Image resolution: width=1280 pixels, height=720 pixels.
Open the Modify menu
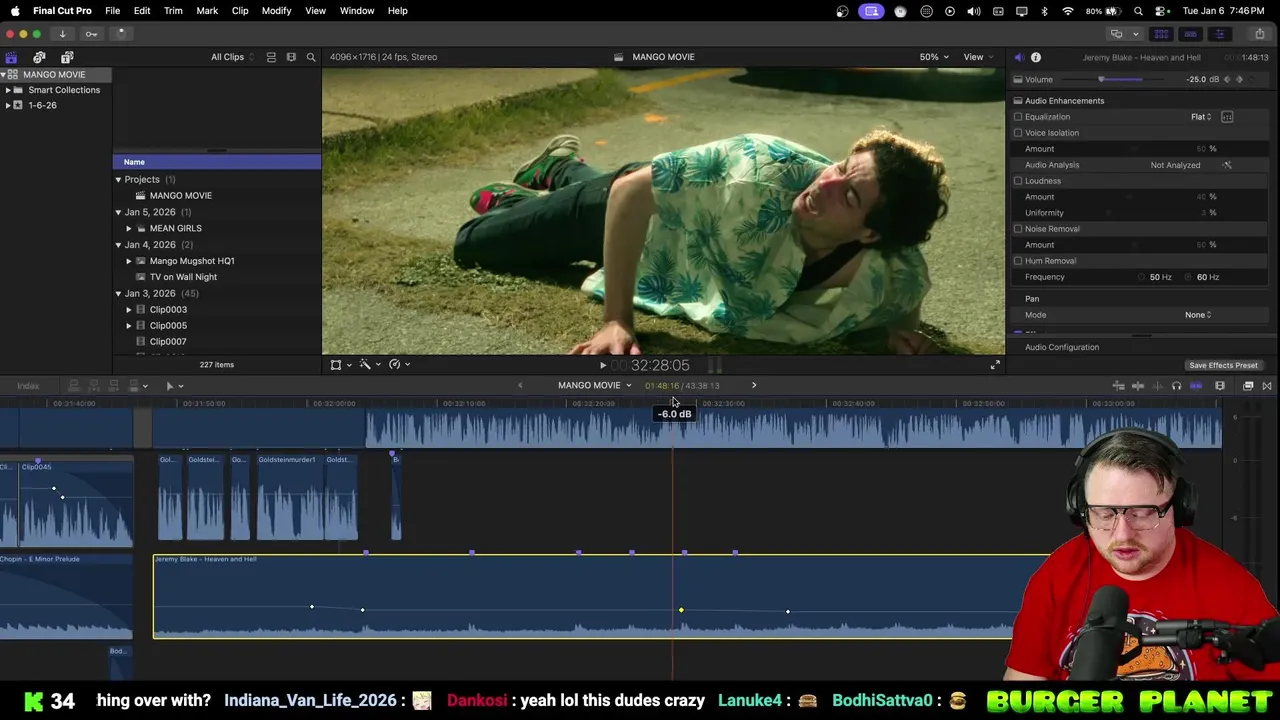276,11
